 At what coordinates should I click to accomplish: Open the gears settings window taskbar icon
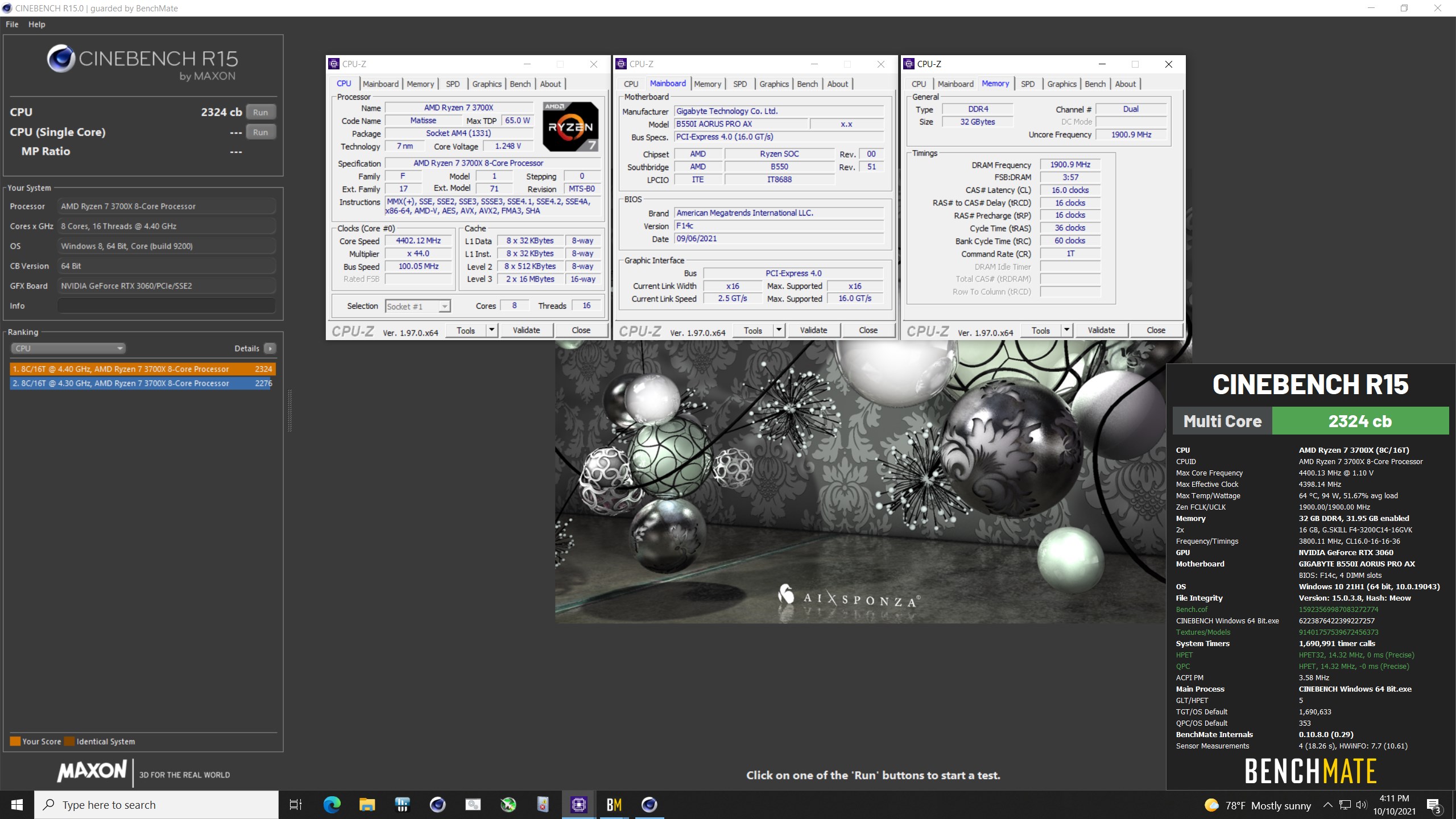tap(473, 804)
